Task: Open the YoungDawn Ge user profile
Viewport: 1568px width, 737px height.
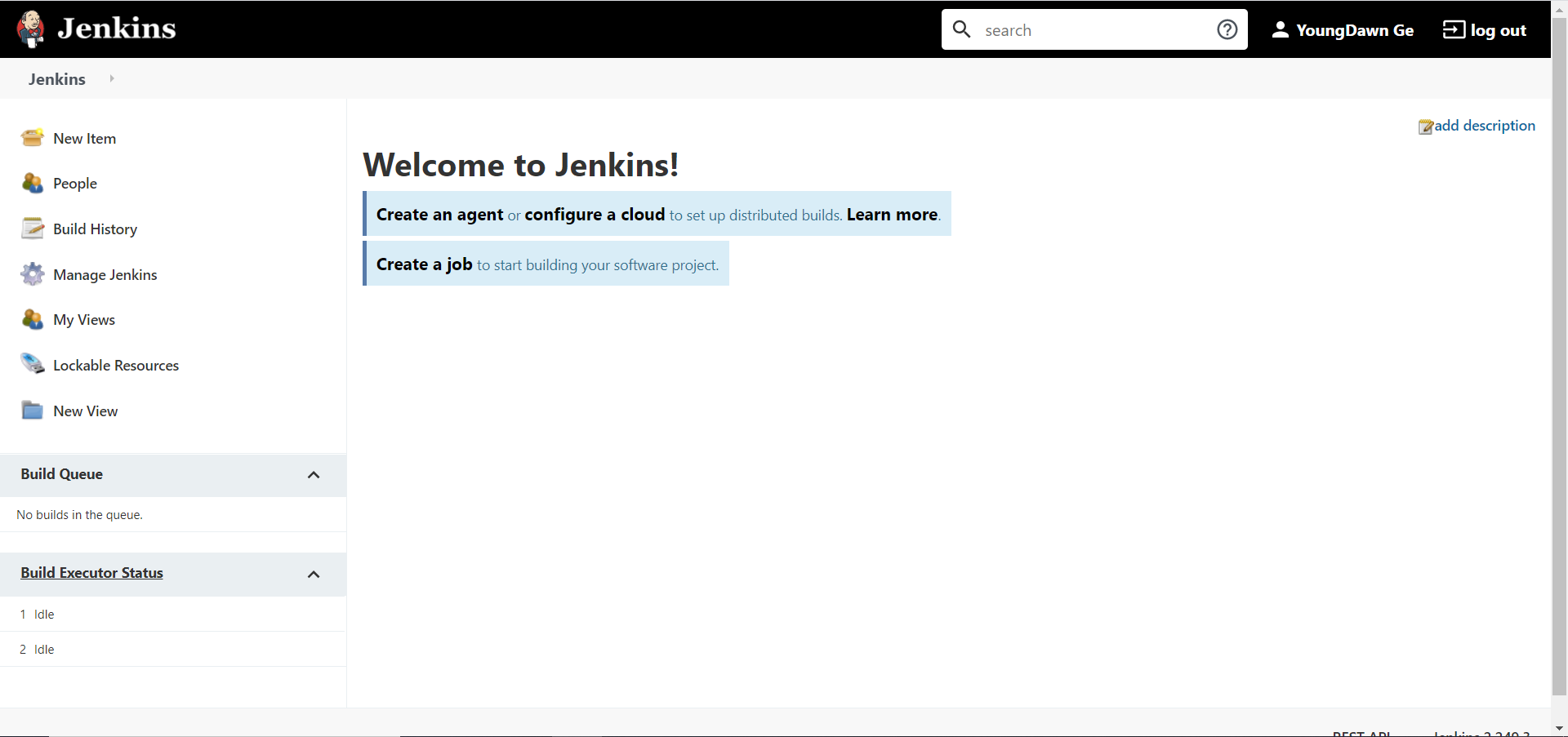Action: click(x=1355, y=29)
